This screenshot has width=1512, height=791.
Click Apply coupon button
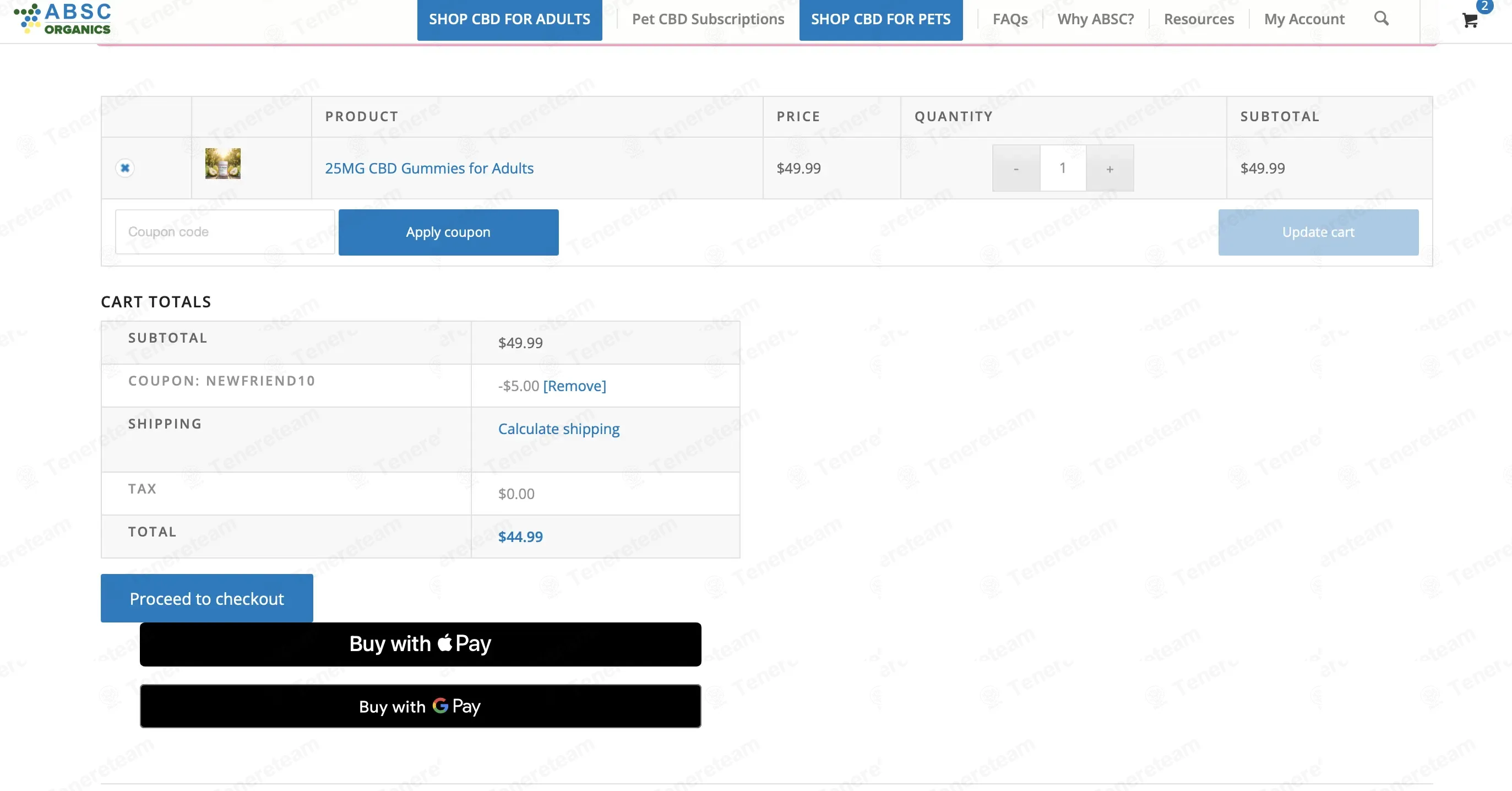pos(448,232)
